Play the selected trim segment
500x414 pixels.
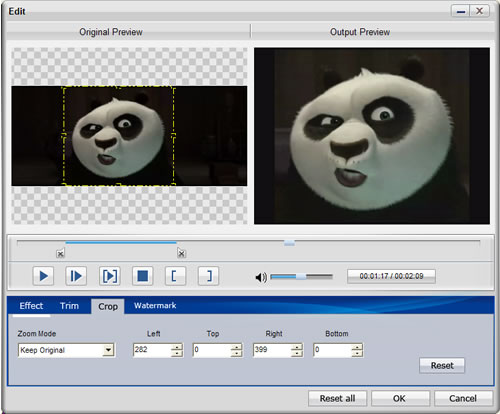[x=109, y=276]
